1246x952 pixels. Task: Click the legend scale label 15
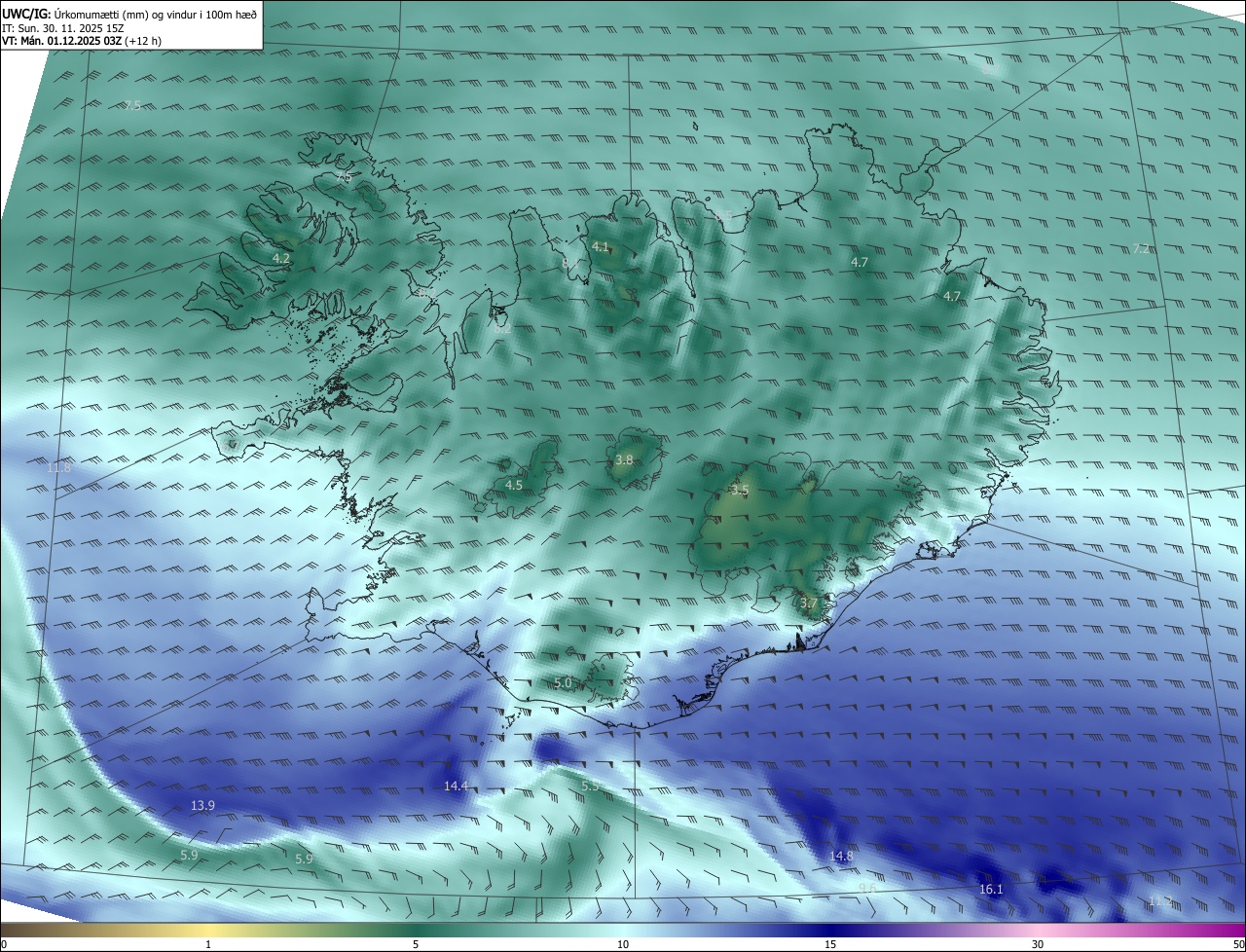tap(830, 944)
